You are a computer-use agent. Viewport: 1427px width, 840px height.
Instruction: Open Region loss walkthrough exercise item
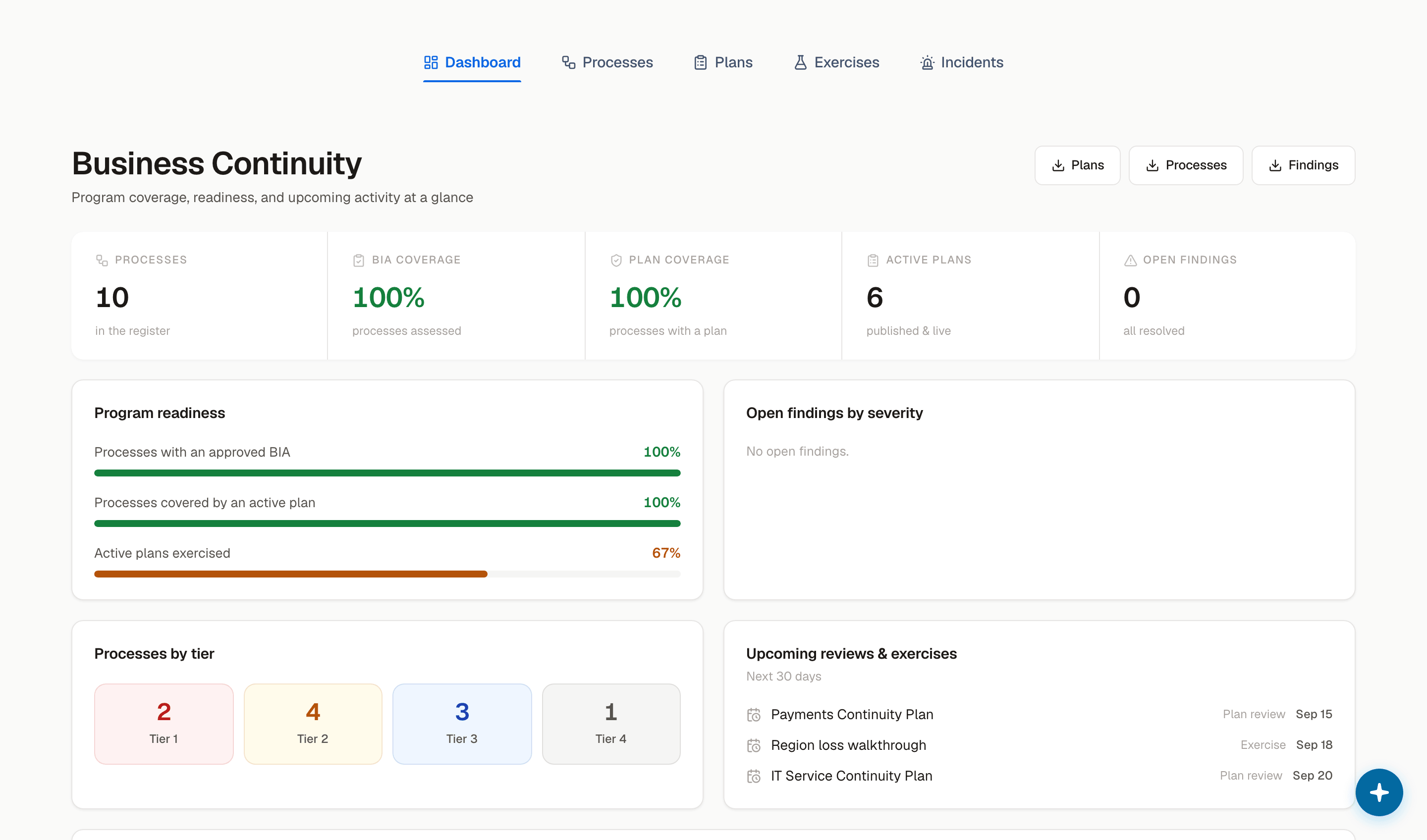click(1039, 745)
